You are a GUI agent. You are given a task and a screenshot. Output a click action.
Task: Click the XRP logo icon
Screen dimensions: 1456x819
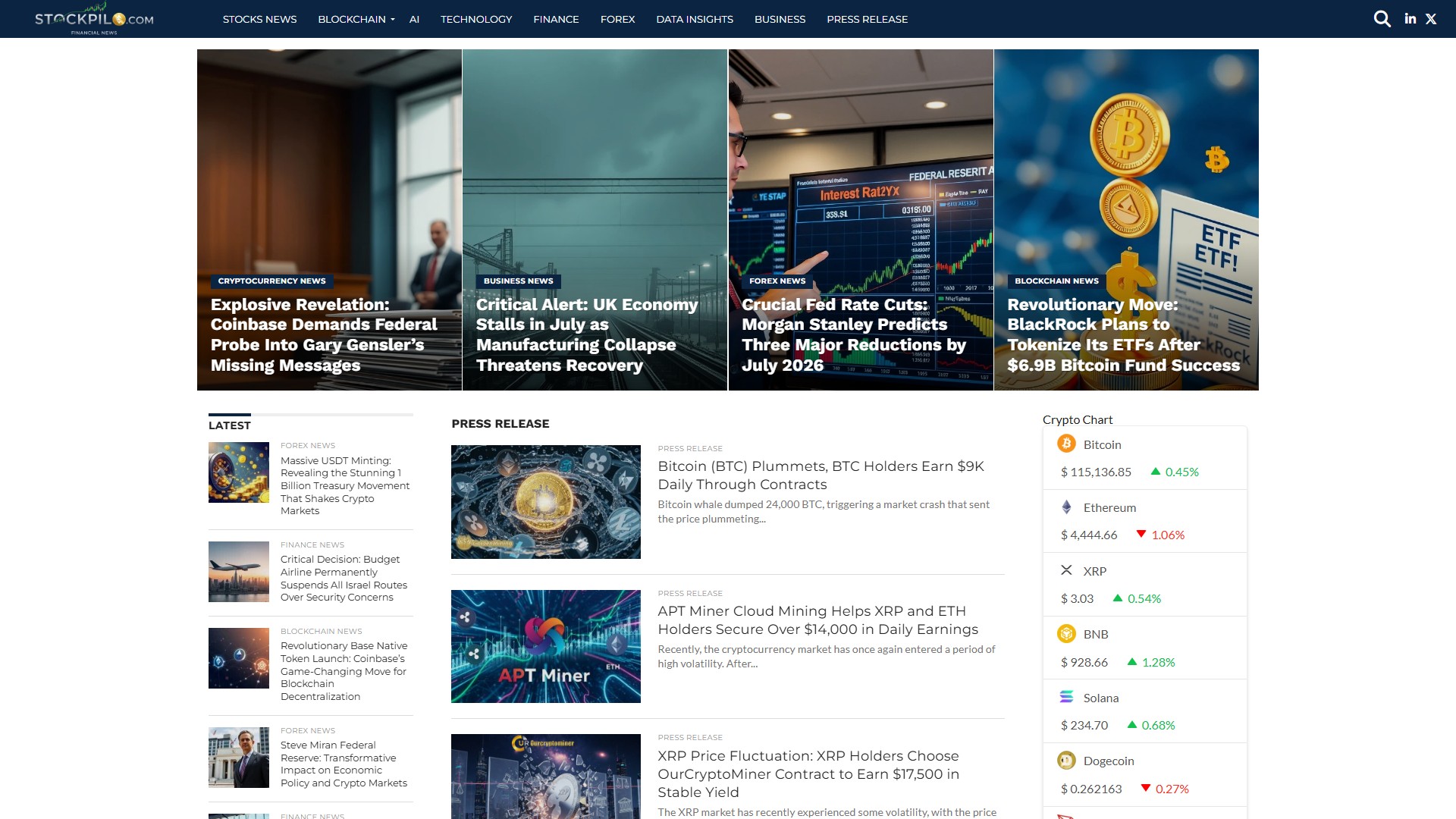1066,570
